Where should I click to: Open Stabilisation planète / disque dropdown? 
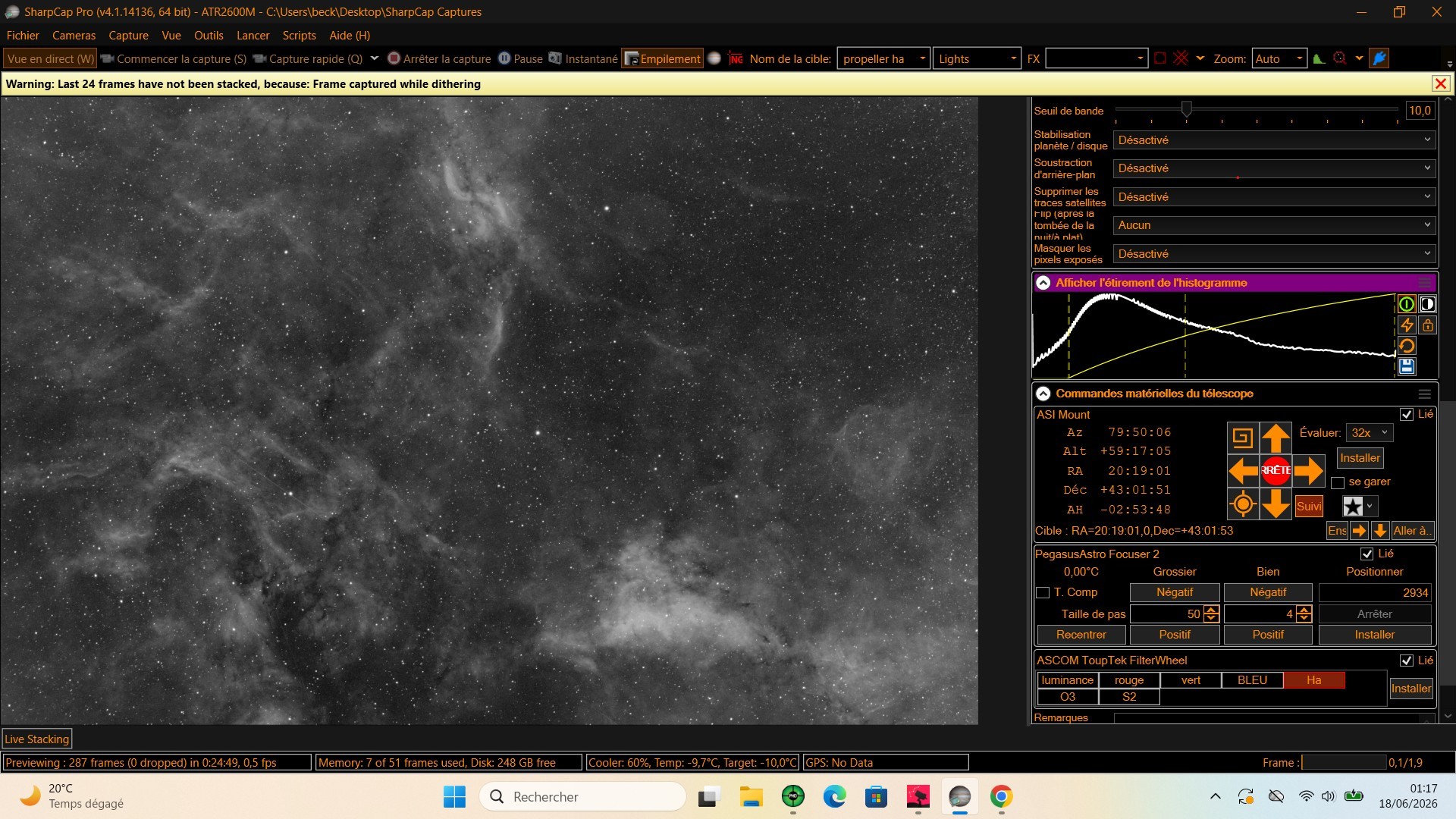1274,140
